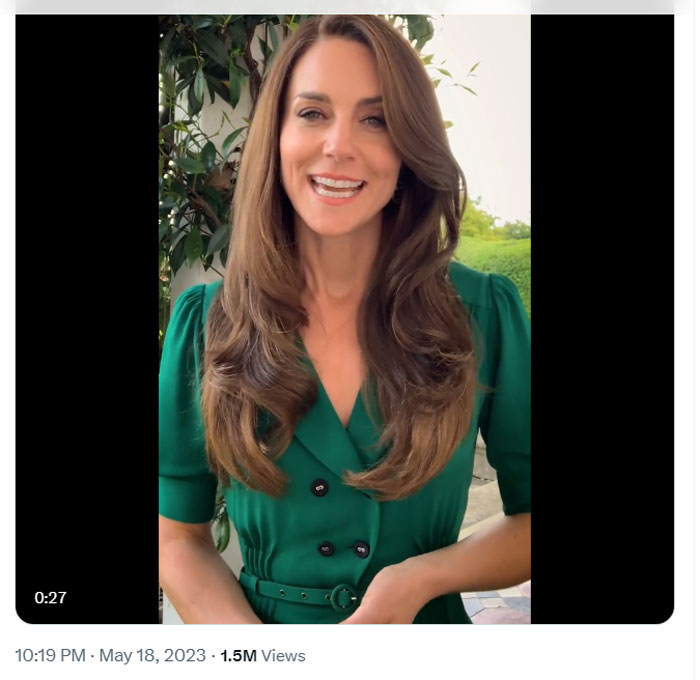Click the pair of black buttons above the belt

[x=343, y=549]
